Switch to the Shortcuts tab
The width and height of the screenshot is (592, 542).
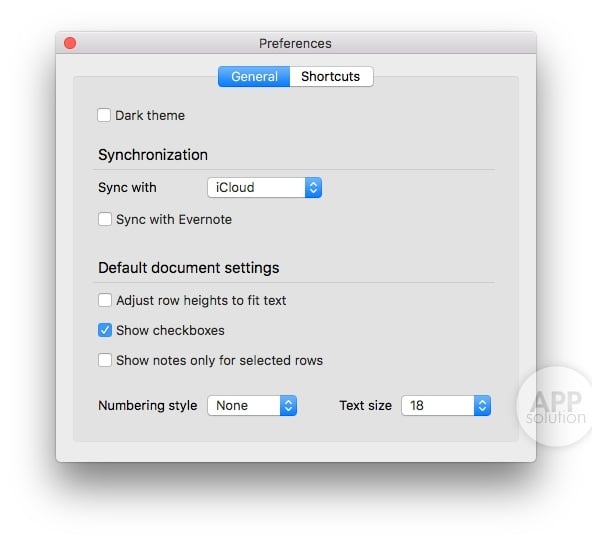(x=331, y=77)
